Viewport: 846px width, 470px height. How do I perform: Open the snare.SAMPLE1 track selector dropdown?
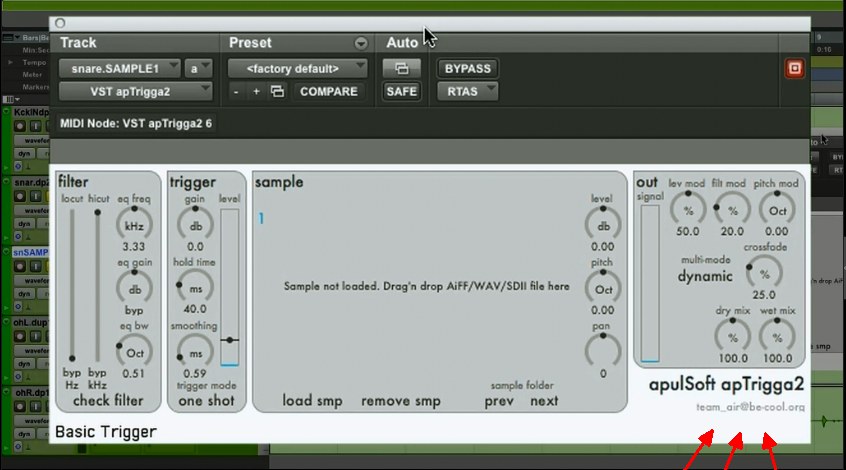(x=119, y=69)
